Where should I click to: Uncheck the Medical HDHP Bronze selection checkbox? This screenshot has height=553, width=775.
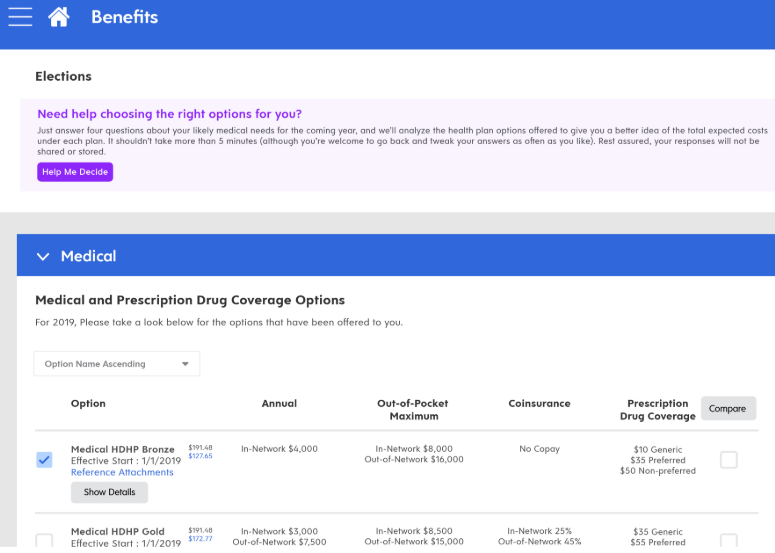click(x=44, y=460)
